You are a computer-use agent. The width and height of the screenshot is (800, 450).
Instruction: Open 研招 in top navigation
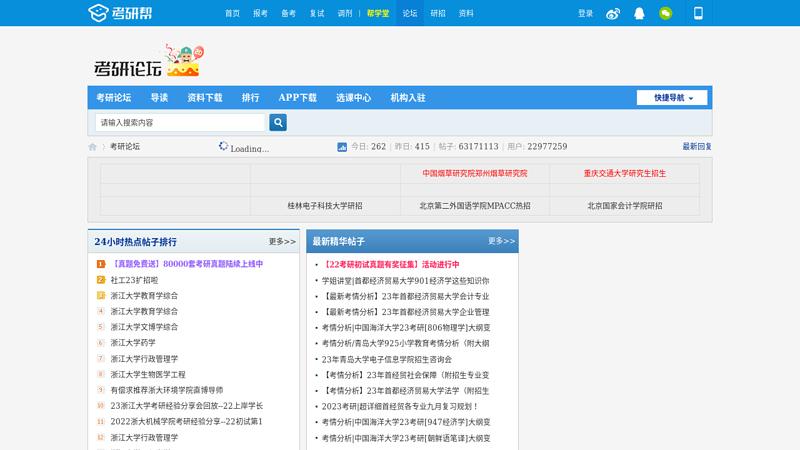438,13
